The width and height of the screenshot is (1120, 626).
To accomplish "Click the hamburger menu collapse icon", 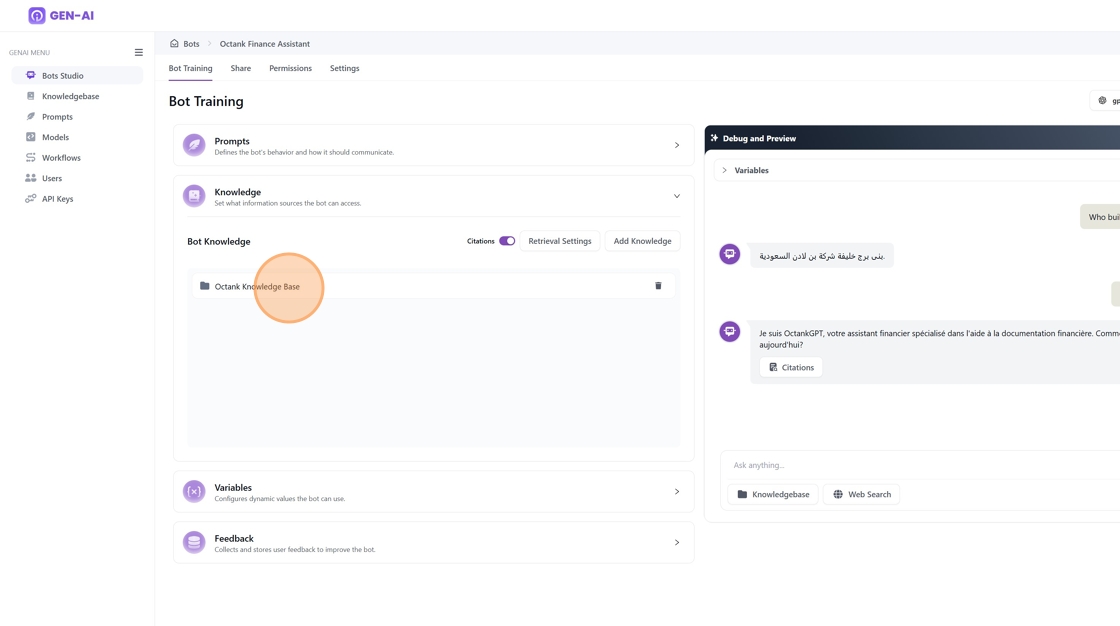I will pyautogui.click(x=139, y=52).
